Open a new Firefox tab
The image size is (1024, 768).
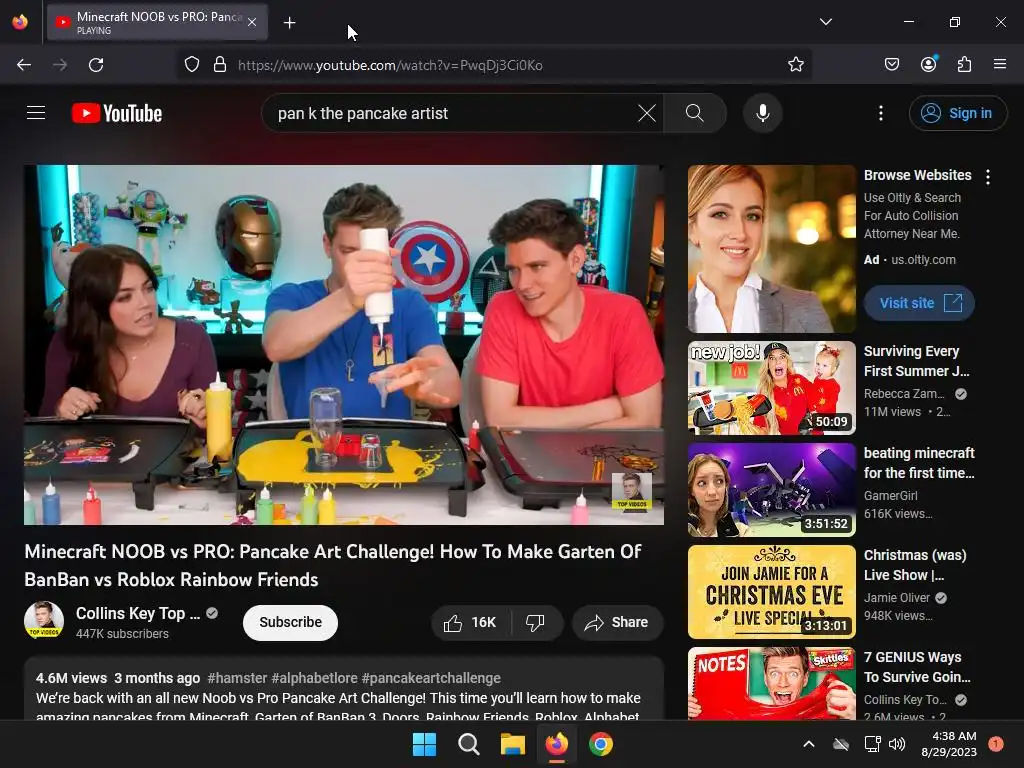click(289, 23)
